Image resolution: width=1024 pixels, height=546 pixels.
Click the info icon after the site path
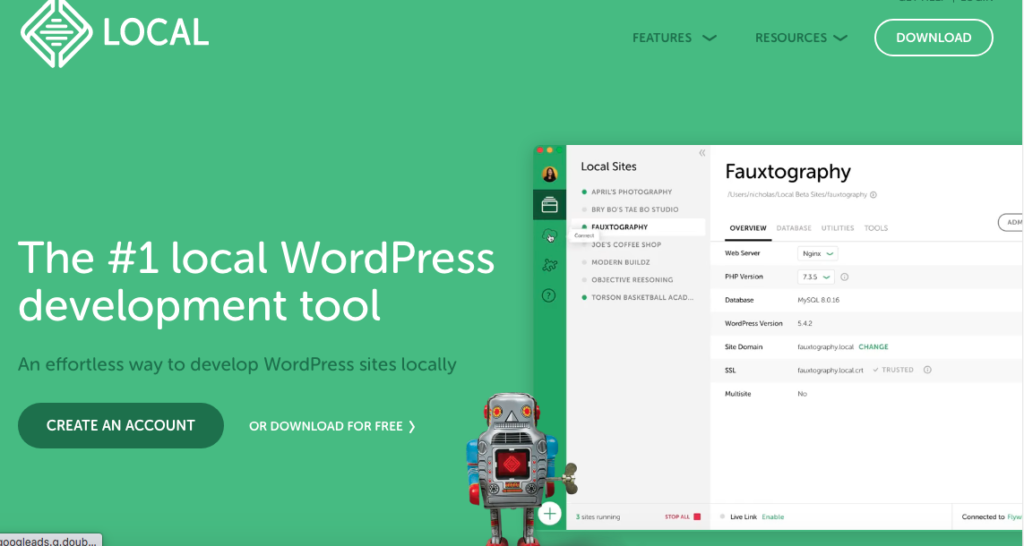pyautogui.click(x=873, y=195)
